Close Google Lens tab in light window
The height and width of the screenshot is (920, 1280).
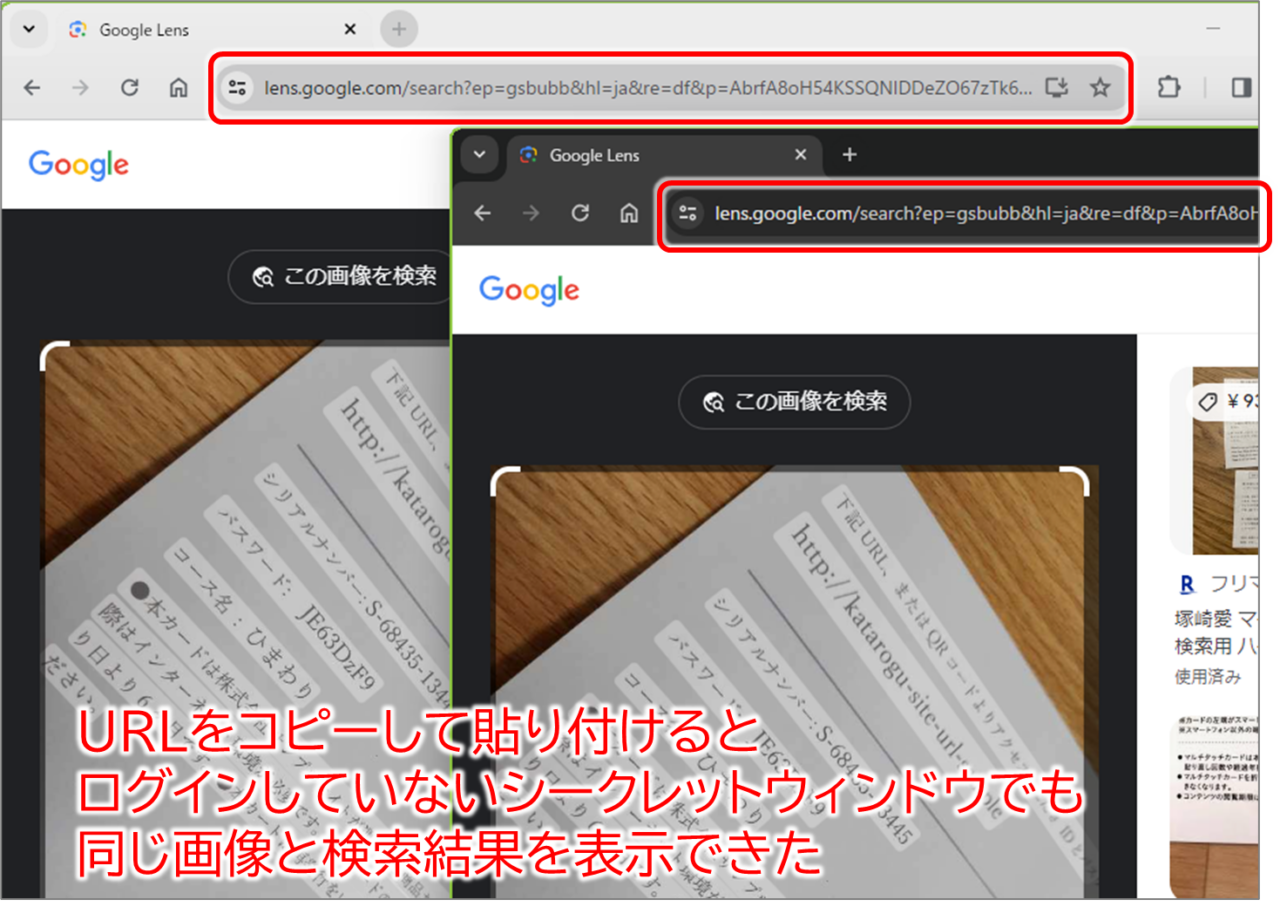(x=350, y=30)
